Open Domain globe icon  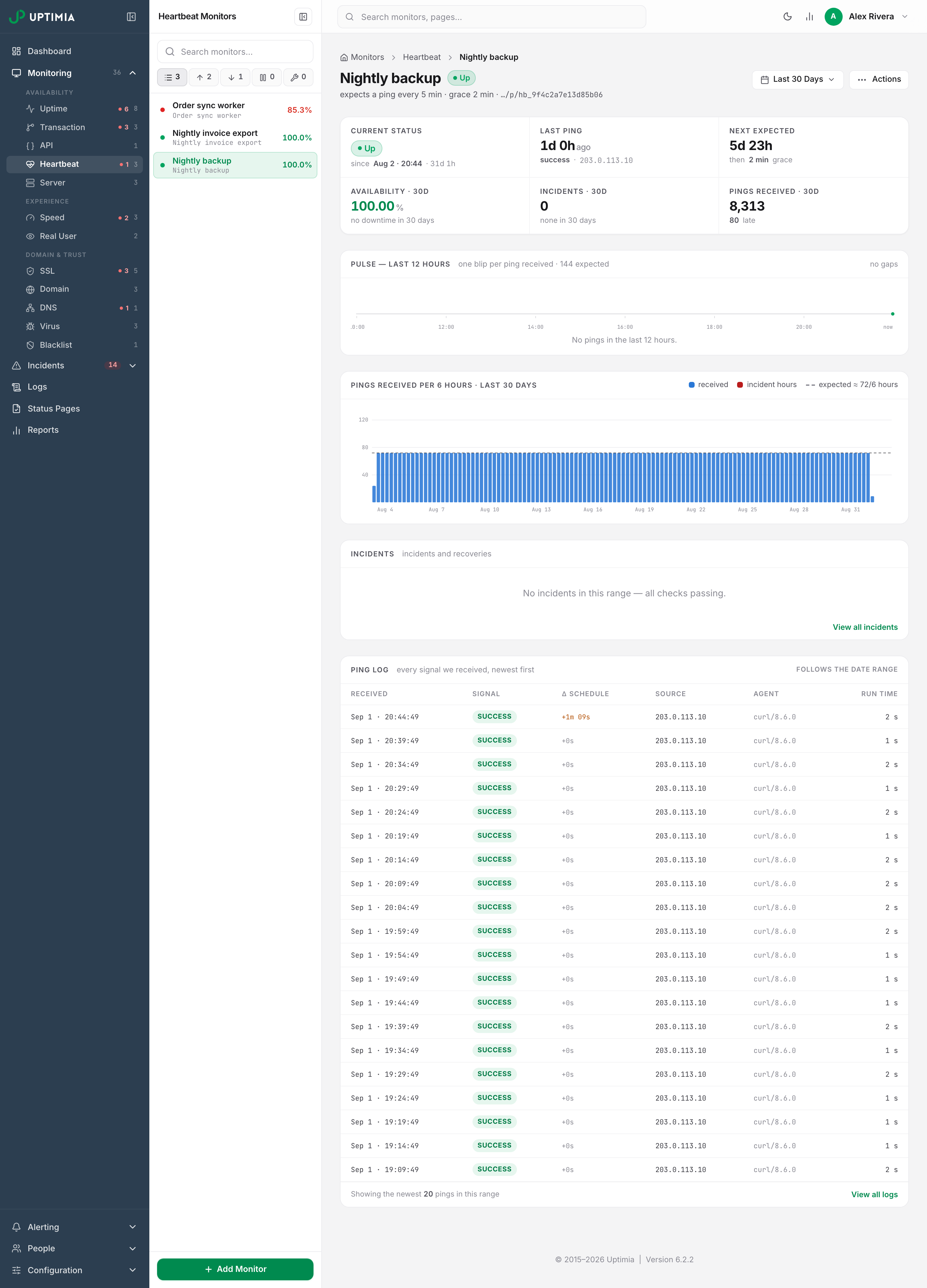coord(30,289)
